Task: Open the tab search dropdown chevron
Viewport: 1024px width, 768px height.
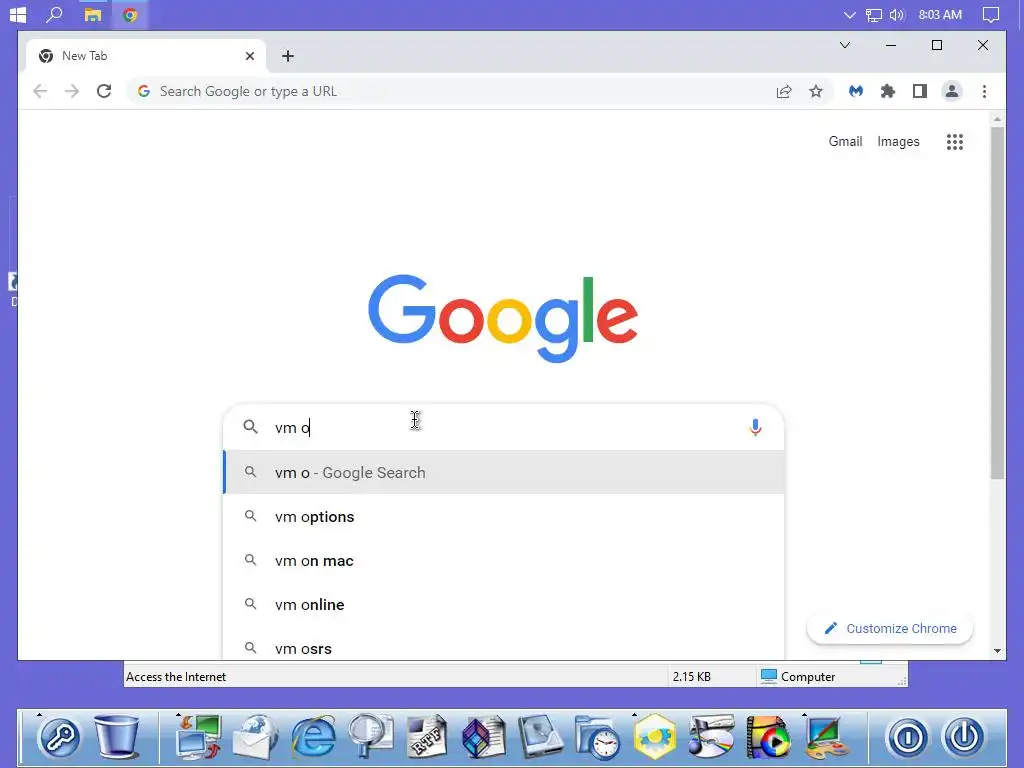Action: tap(844, 45)
